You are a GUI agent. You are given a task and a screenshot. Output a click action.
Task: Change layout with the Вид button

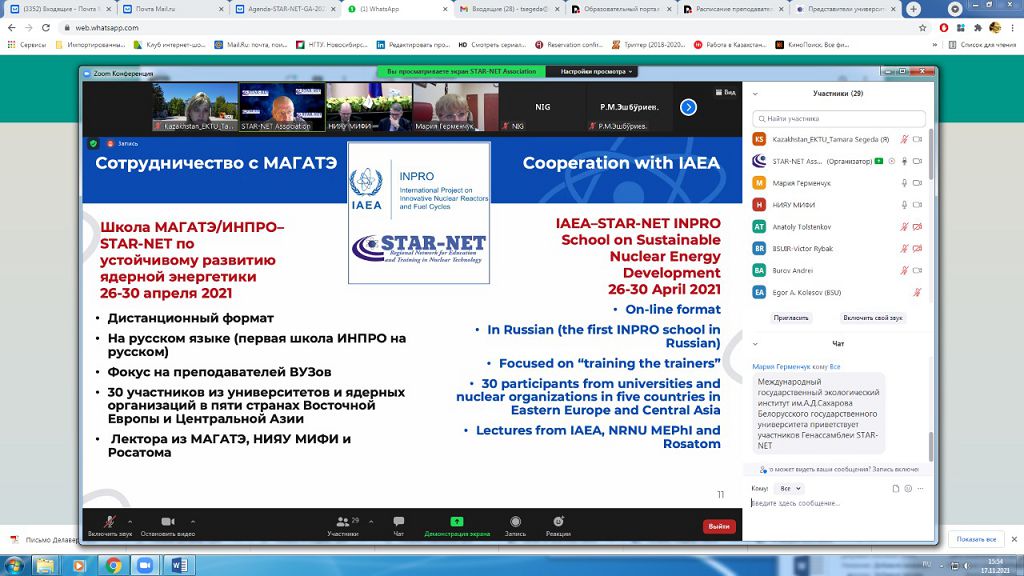pyautogui.click(x=726, y=92)
